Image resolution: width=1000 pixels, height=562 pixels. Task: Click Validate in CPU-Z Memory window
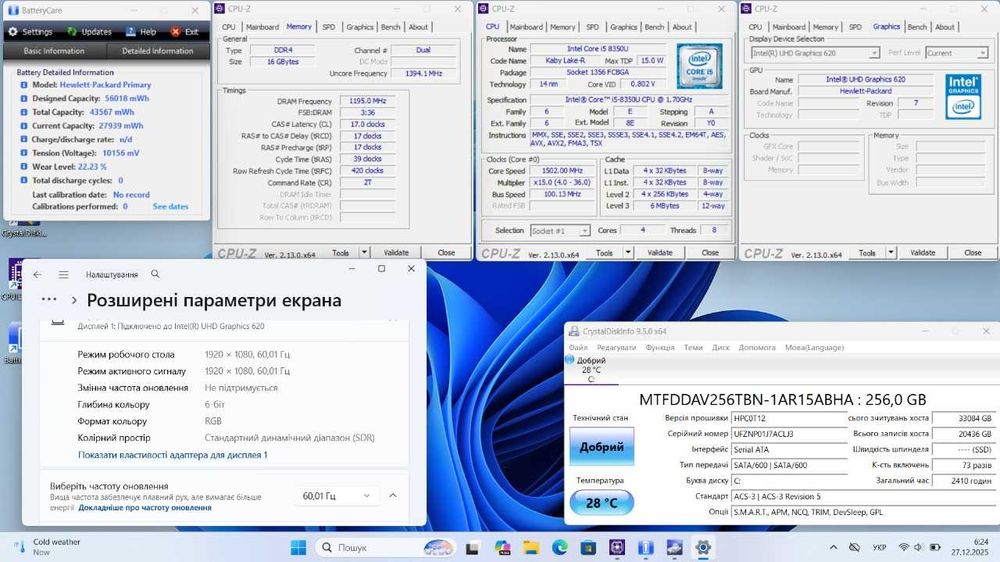click(x=396, y=253)
